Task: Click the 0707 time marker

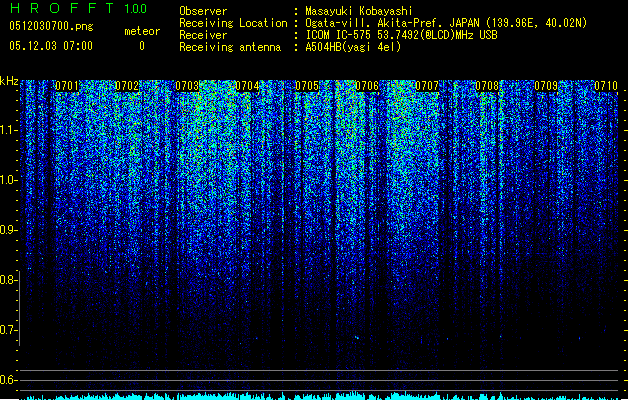Action: 427,86
